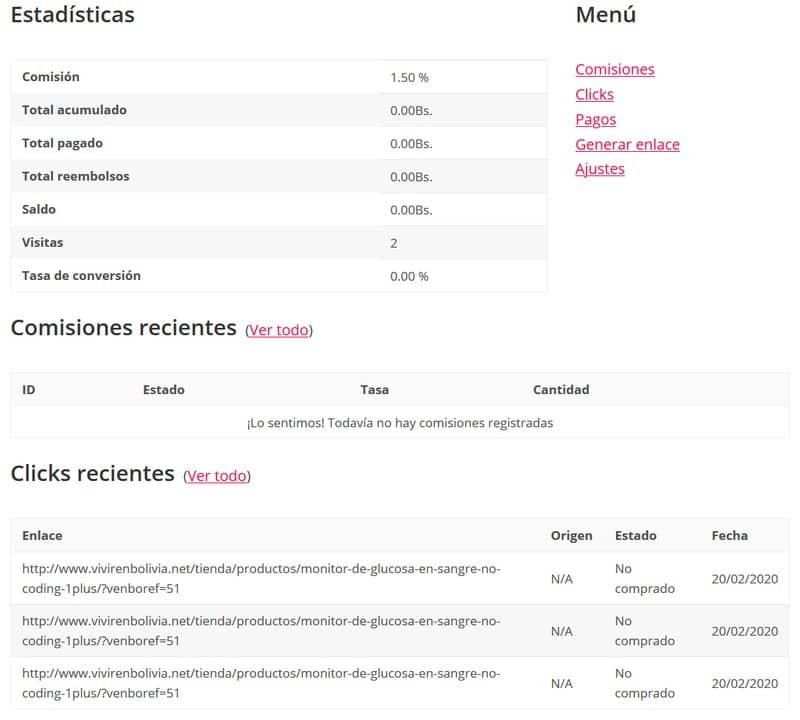Click the Enlace column header
The height and width of the screenshot is (720, 800).
coord(42,536)
